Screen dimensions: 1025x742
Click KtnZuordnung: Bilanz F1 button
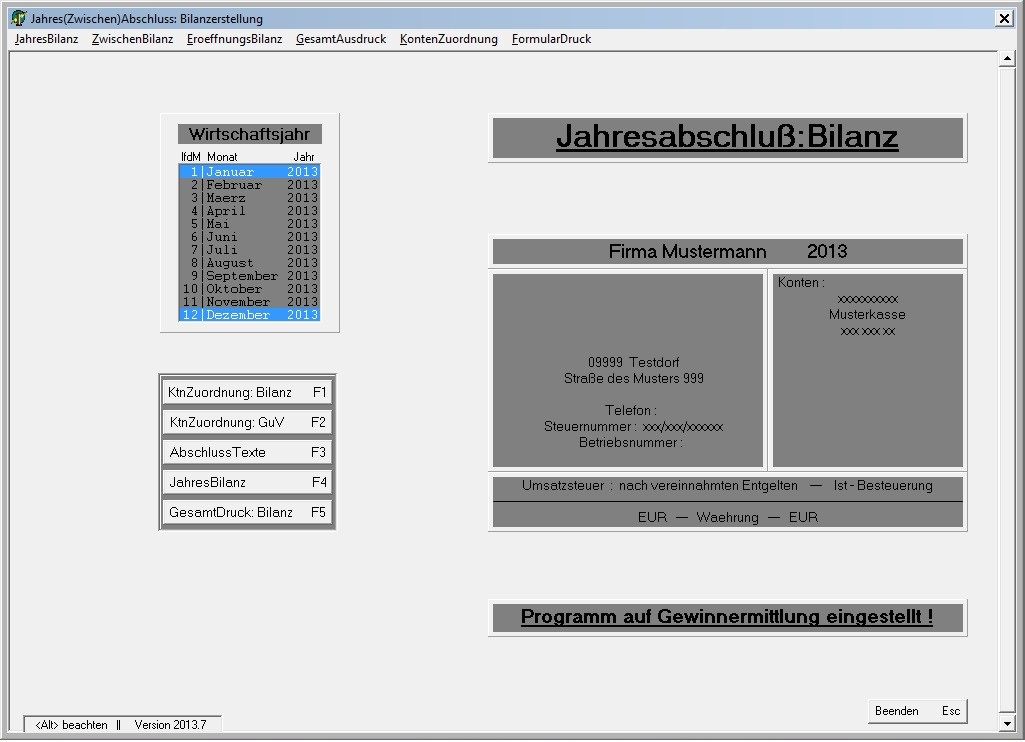pos(247,392)
